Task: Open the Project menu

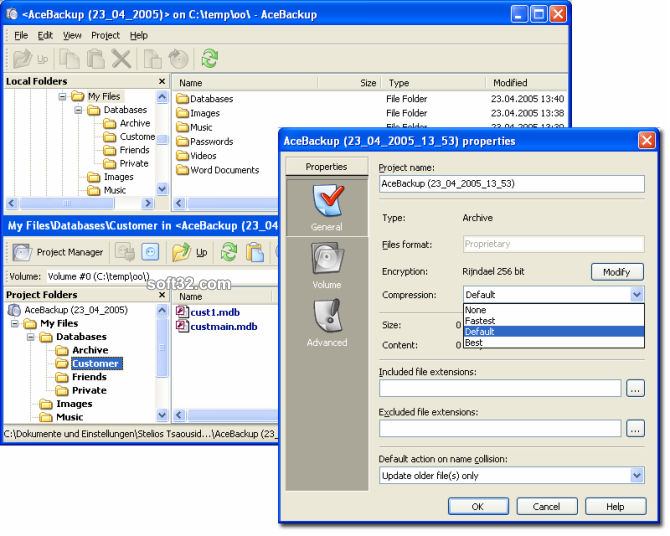Action: tap(105, 35)
